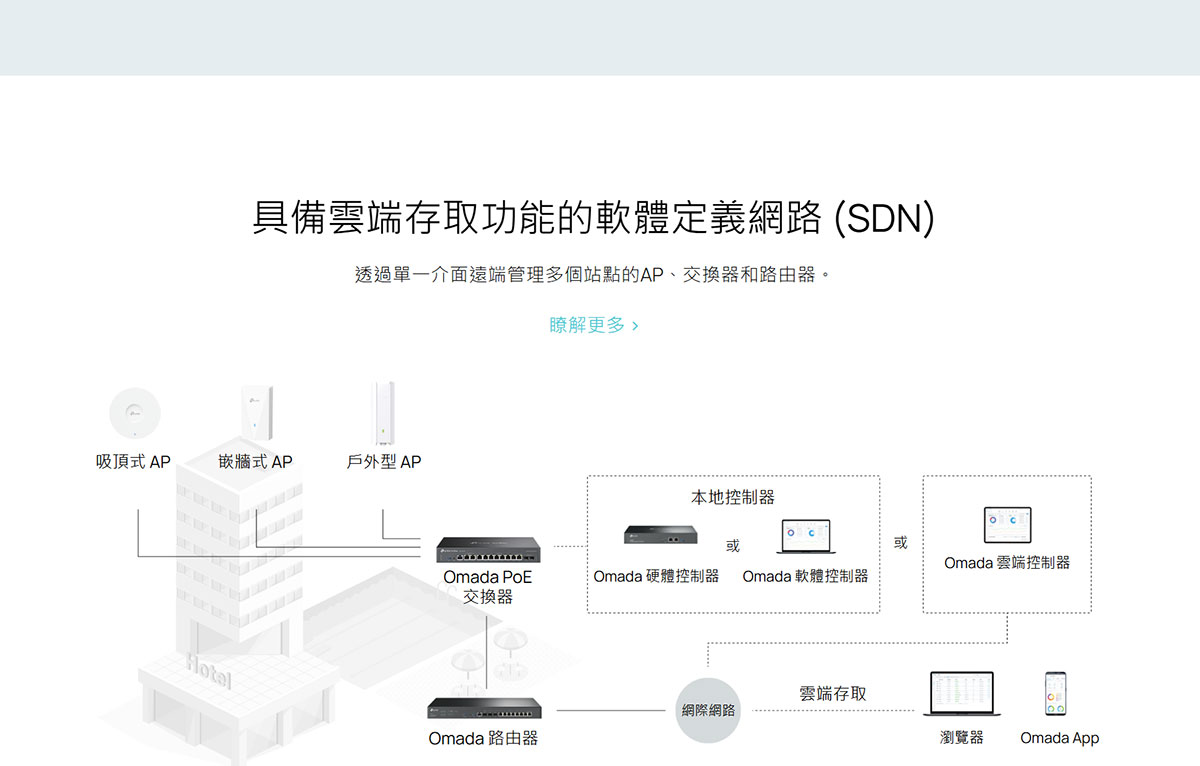Open the 瞭解更多 link
This screenshot has width=1200, height=766.
[x=588, y=325]
